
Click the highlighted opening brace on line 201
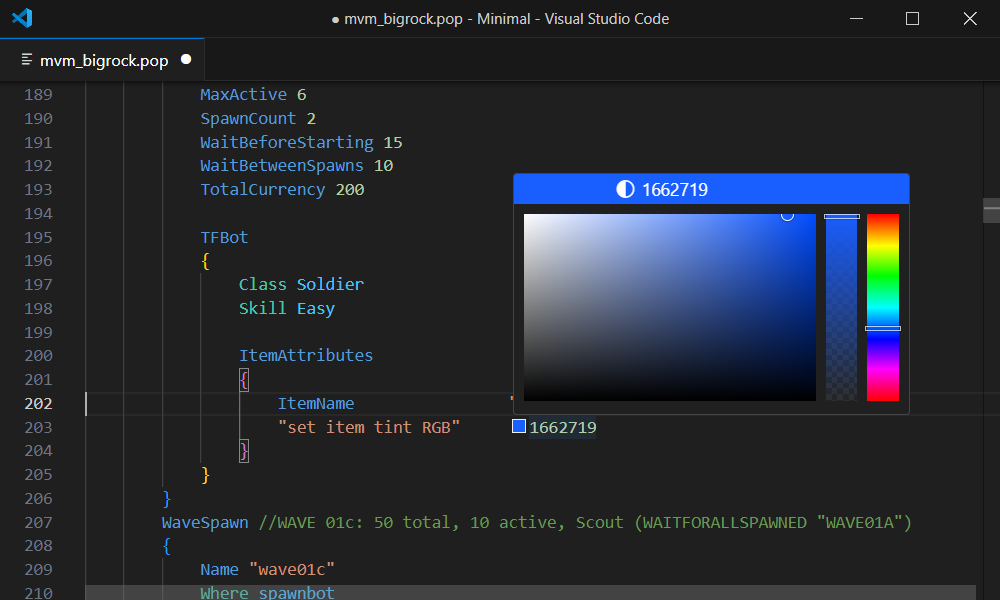point(244,380)
